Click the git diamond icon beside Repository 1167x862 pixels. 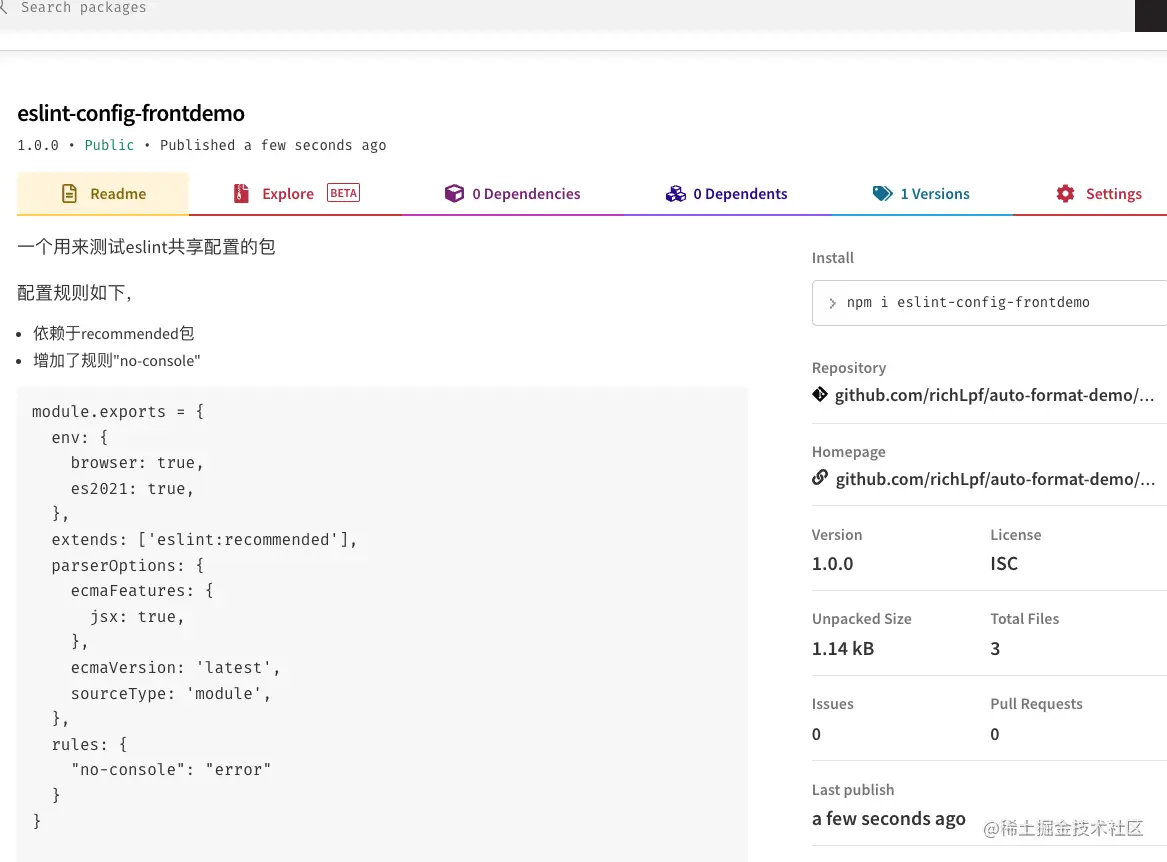point(819,395)
